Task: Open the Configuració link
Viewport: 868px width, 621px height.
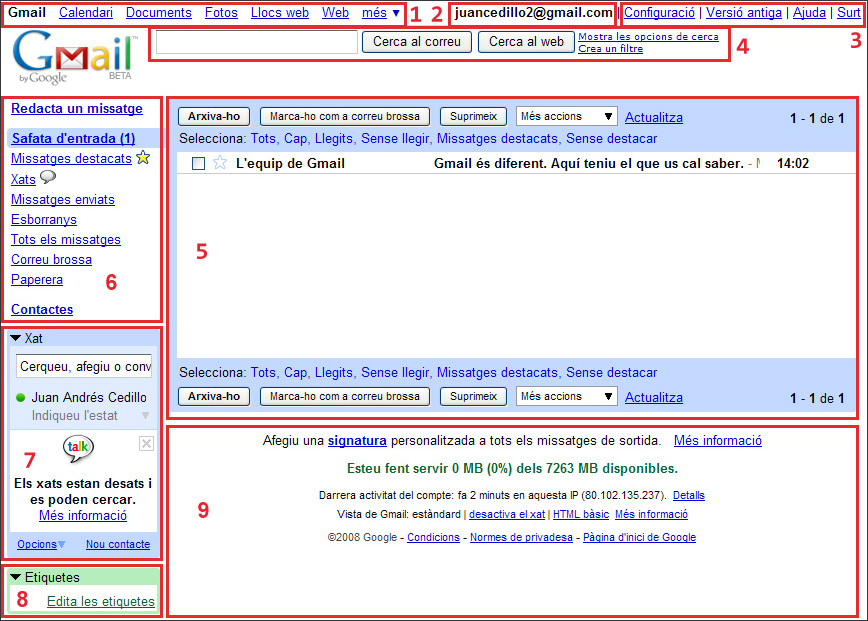Action: coord(659,13)
